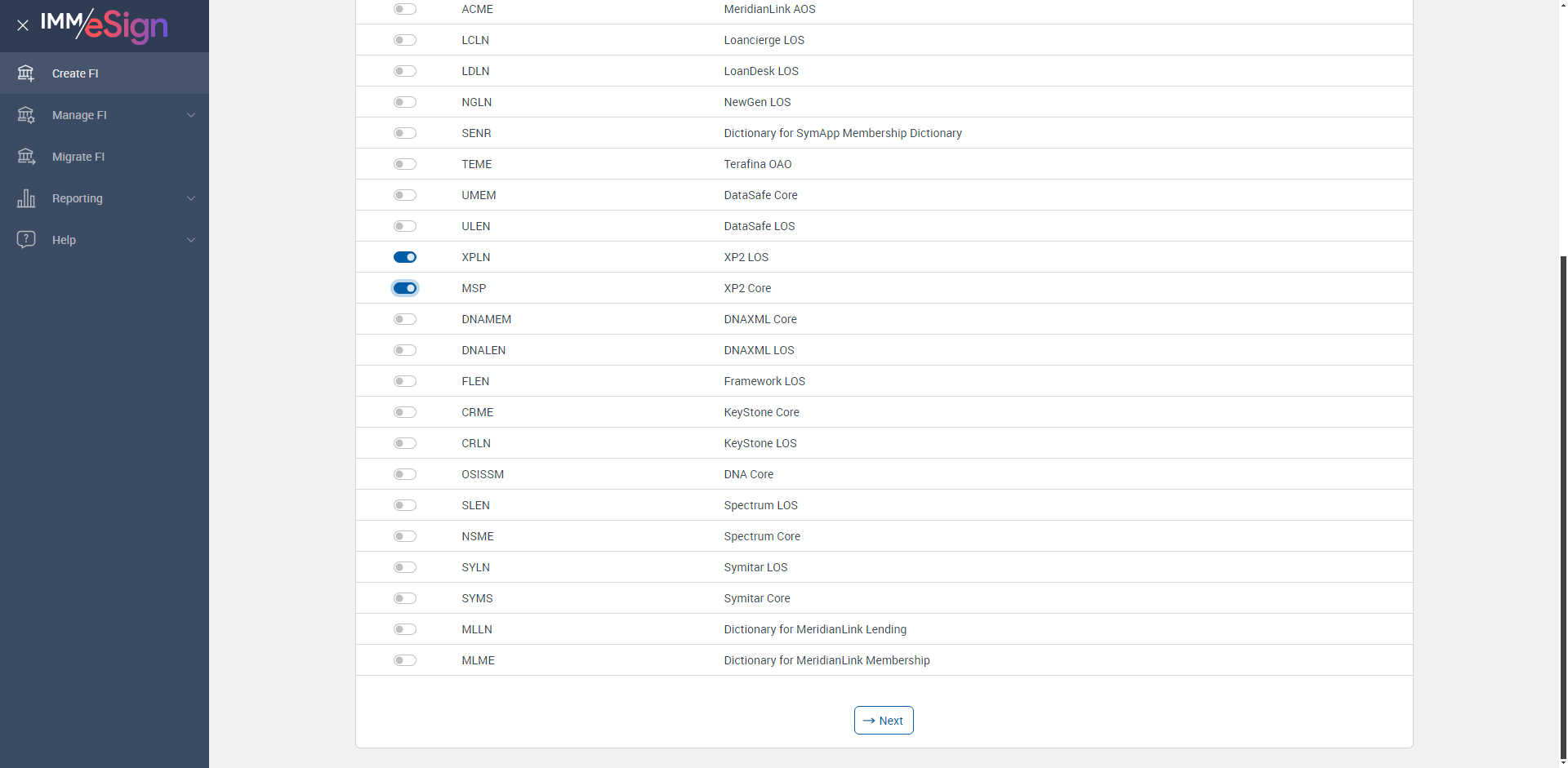Viewport: 1568px width, 768px height.
Task: Open the Reporting menu item
Action: [x=105, y=198]
